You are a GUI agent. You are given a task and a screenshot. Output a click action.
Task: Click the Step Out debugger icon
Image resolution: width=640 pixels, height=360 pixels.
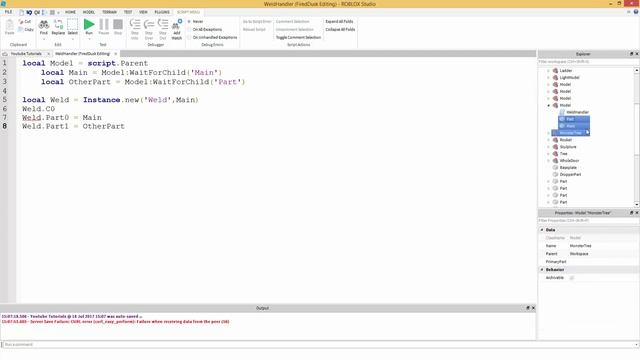click(163, 24)
